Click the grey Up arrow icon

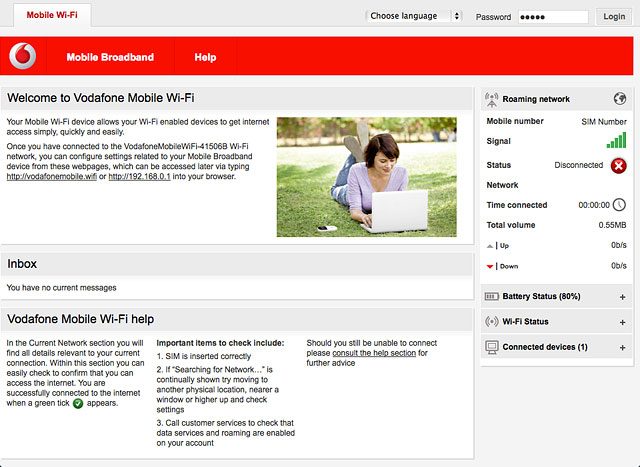[490, 246]
